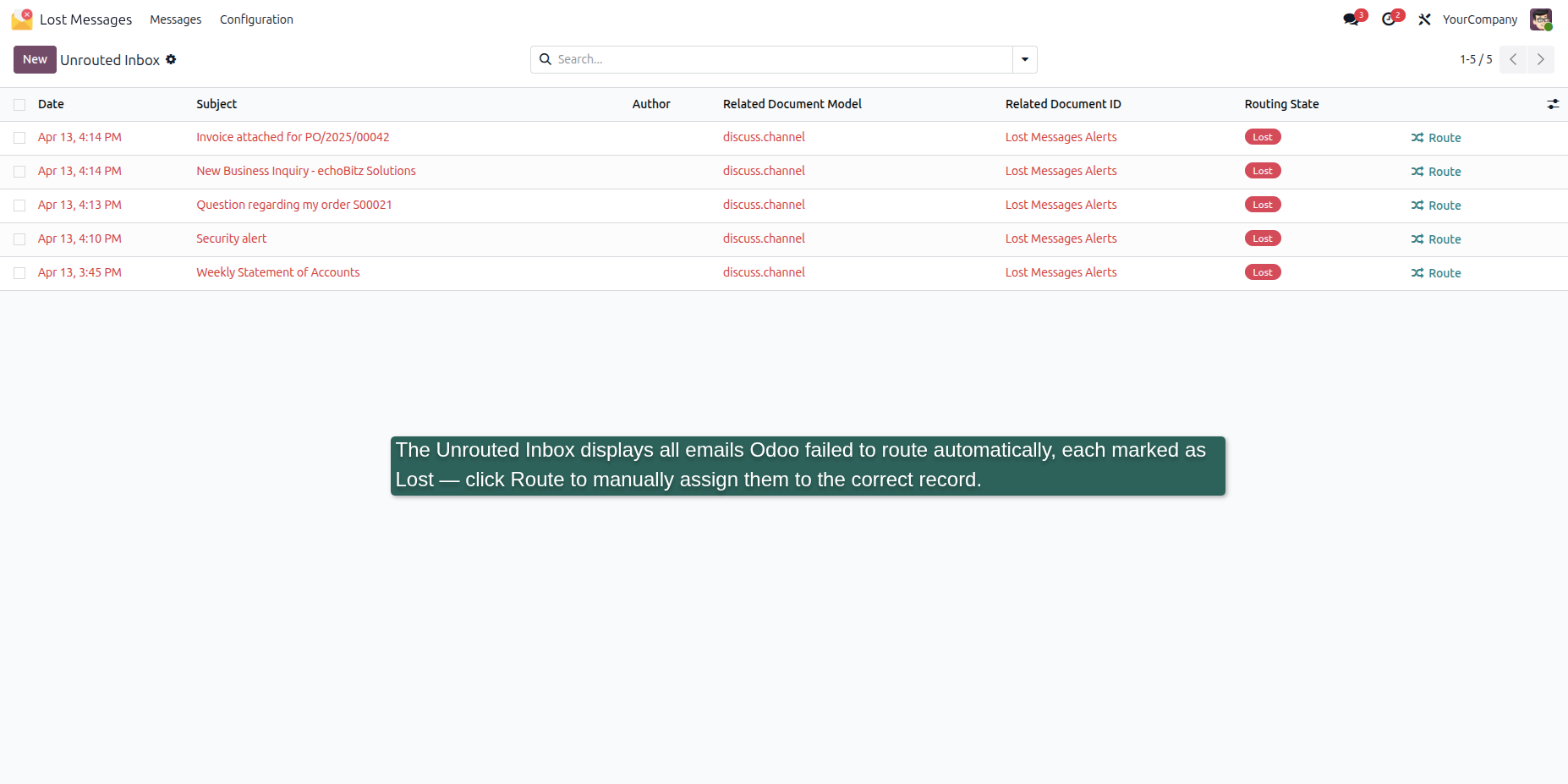
Task: Click the gear icon next to Unrouted Inbox
Action: pos(171,59)
